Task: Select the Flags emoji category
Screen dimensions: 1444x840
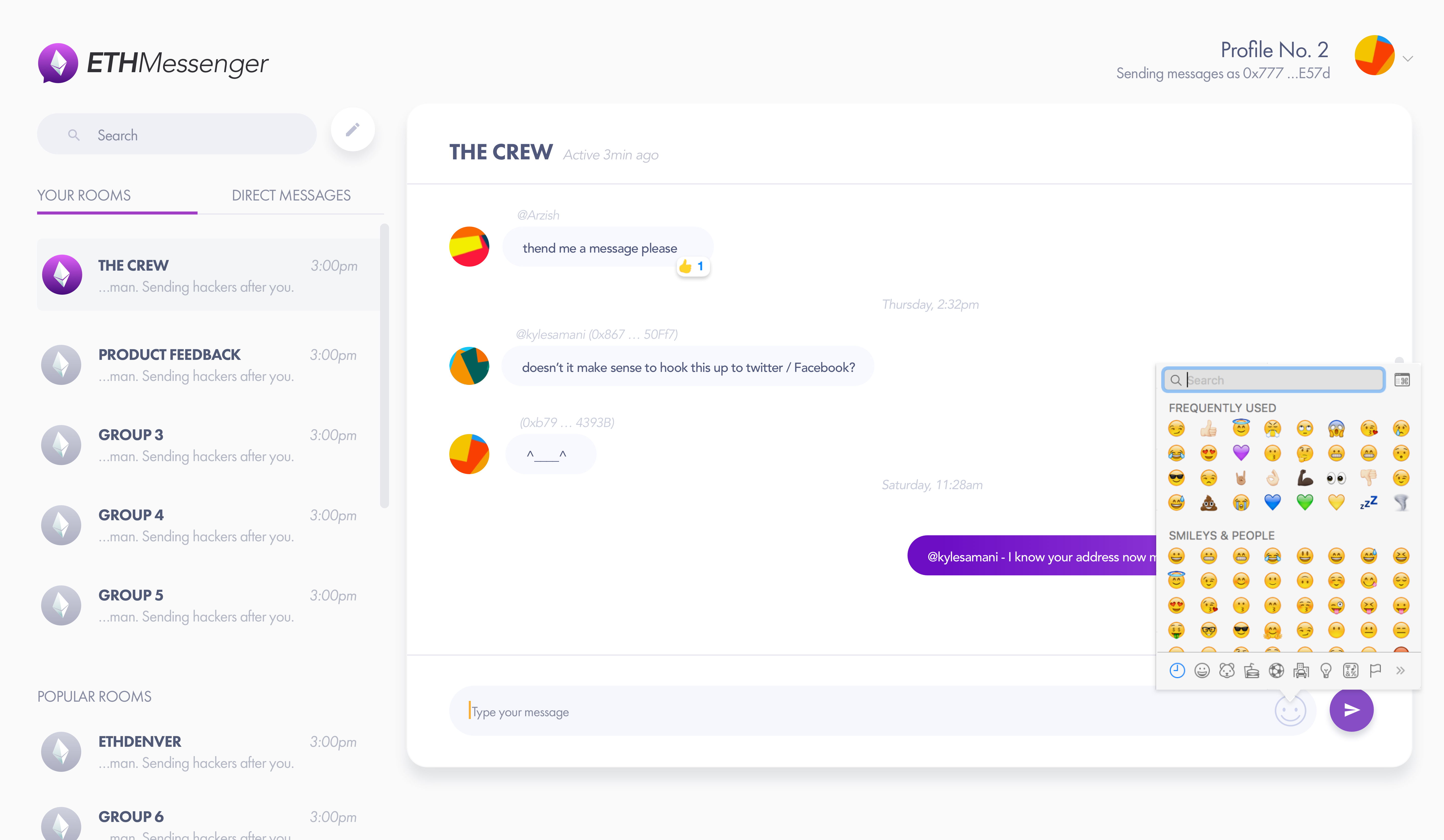Action: click(x=1375, y=670)
